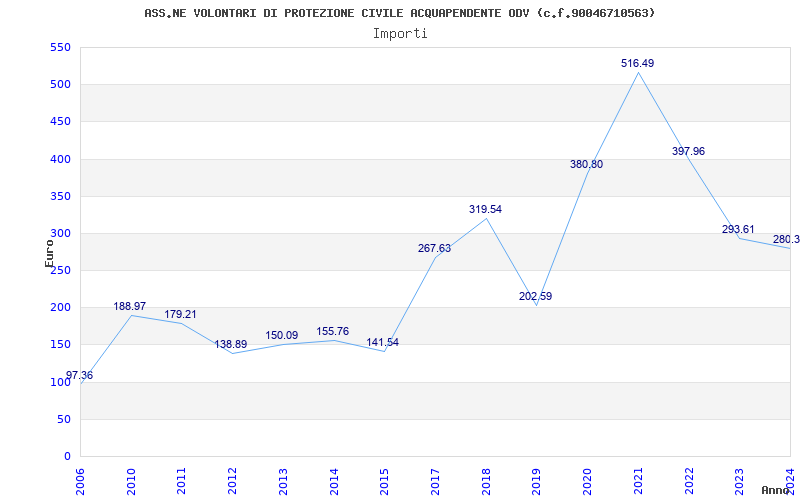Select the 138.89 data label
This screenshot has height=500, width=800.
pos(231,344)
